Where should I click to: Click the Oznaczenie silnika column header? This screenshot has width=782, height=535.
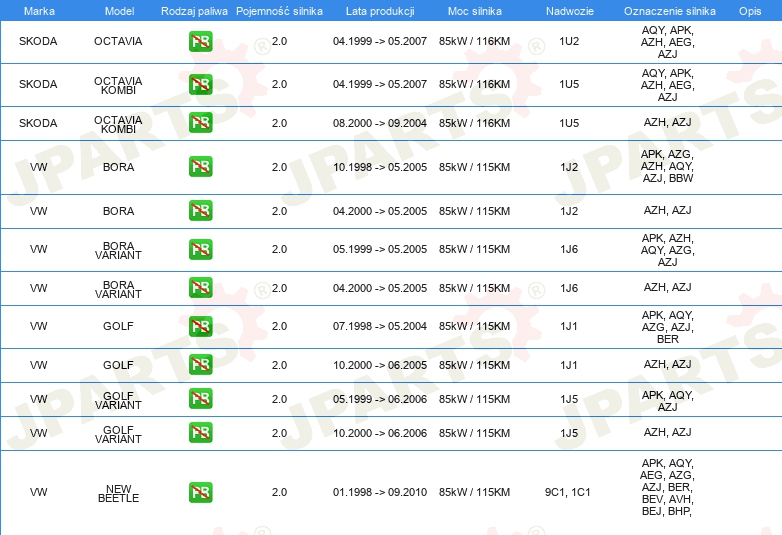[x=669, y=11]
